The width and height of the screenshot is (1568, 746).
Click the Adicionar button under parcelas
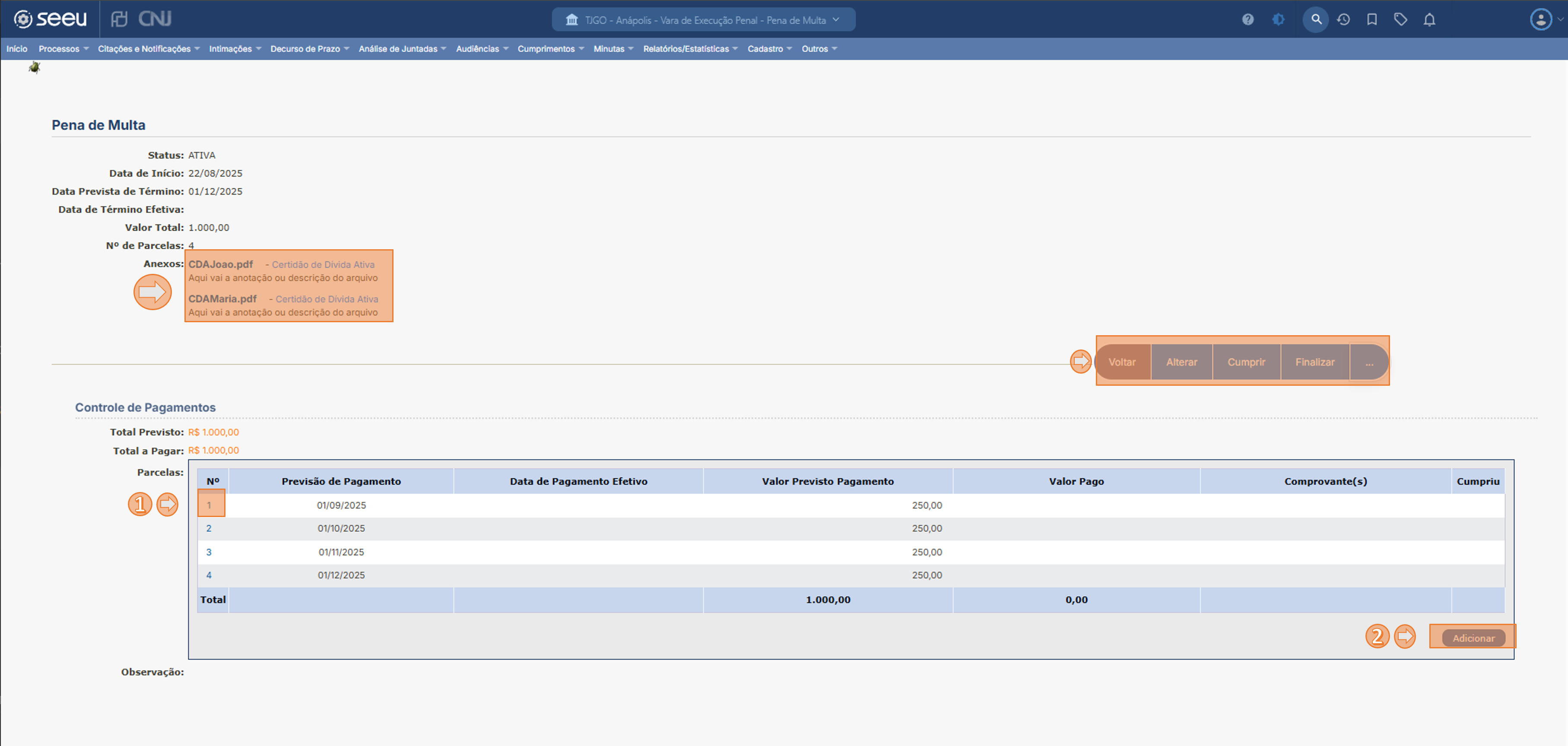click(x=1473, y=638)
